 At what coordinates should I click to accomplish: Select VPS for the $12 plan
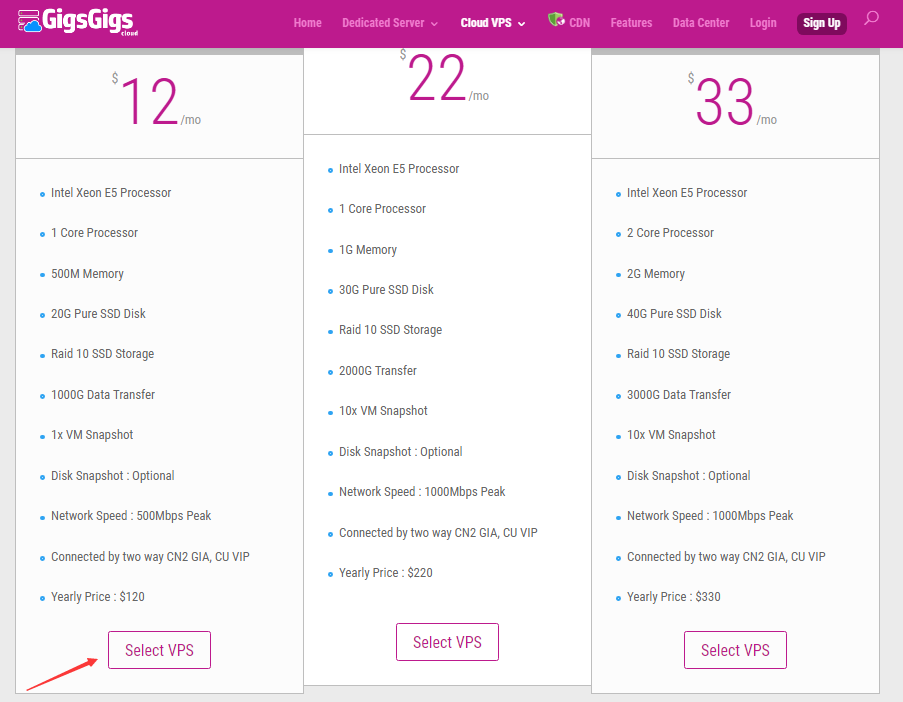click(x=159, y=650)
